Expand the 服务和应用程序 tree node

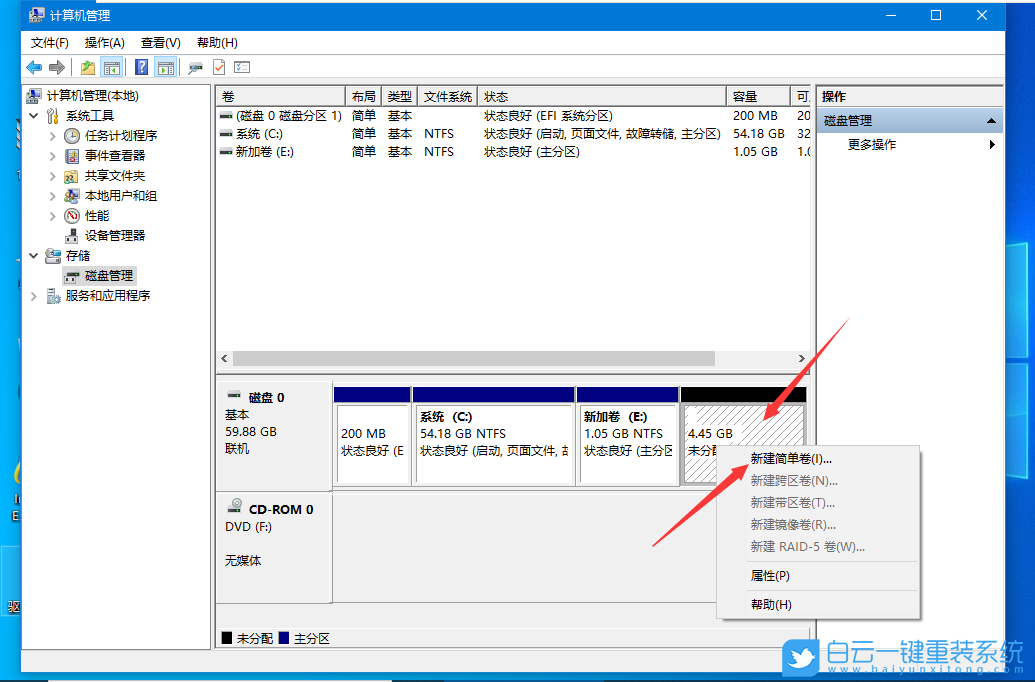pyautogui.click(x=33, y=295)
